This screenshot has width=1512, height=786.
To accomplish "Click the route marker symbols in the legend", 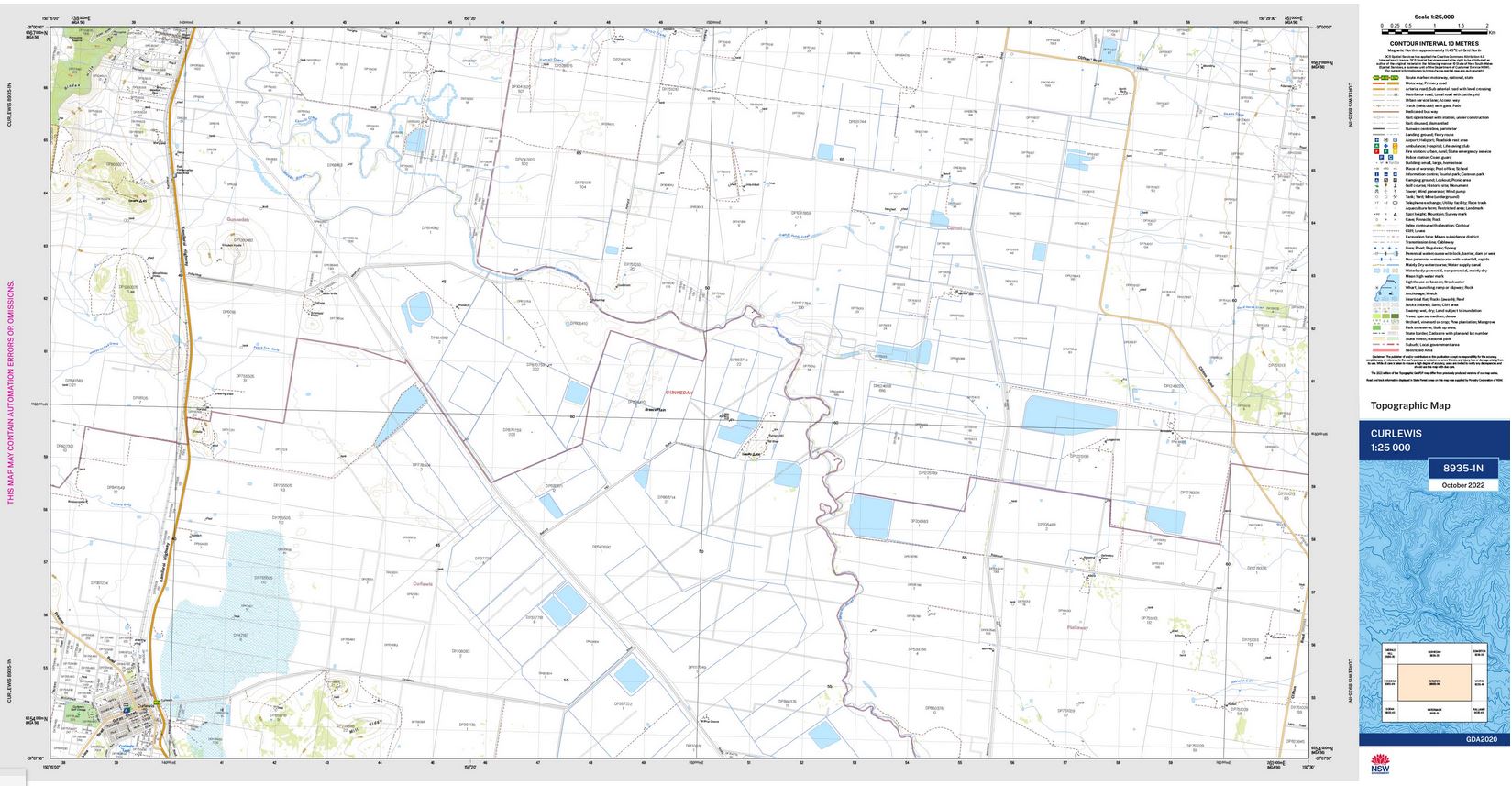I will tap(1386, 78).
